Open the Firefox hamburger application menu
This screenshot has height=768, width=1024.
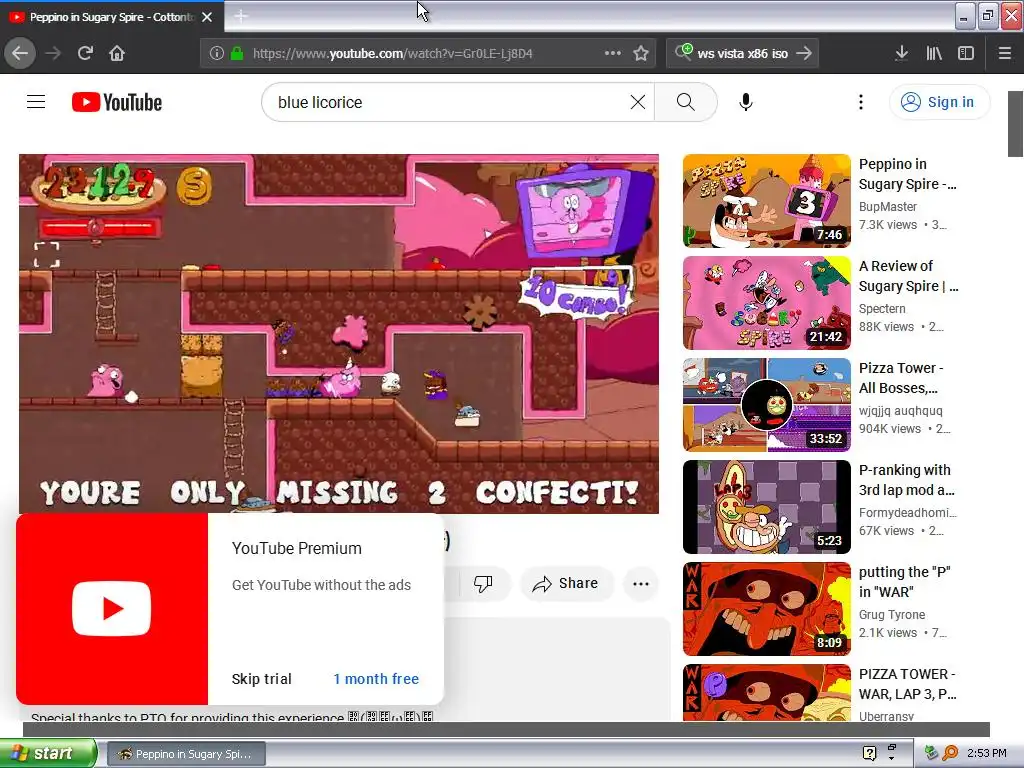pos(1005,53)
